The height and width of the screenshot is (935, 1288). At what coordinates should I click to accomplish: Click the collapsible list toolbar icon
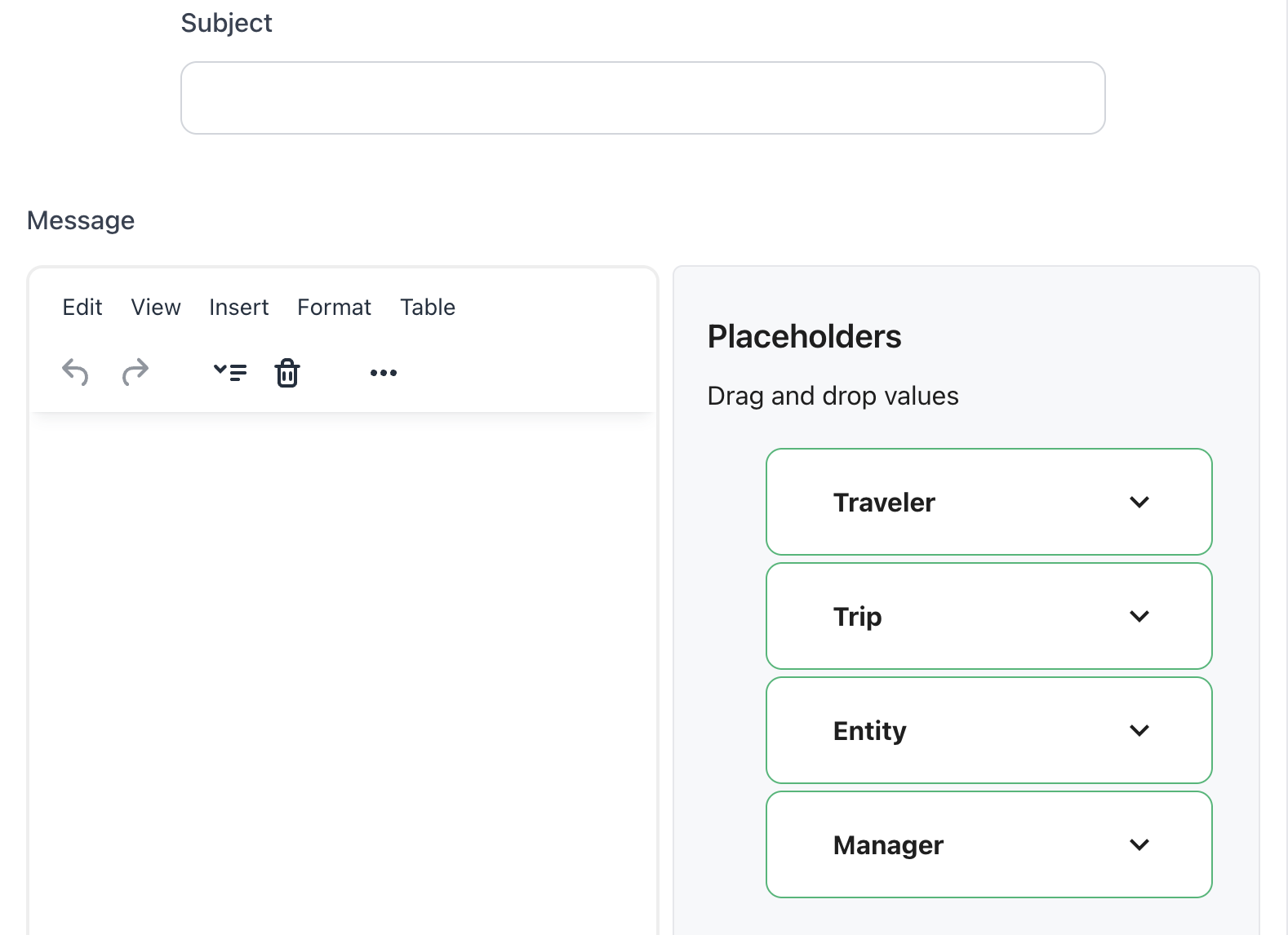tap(230, 373)
